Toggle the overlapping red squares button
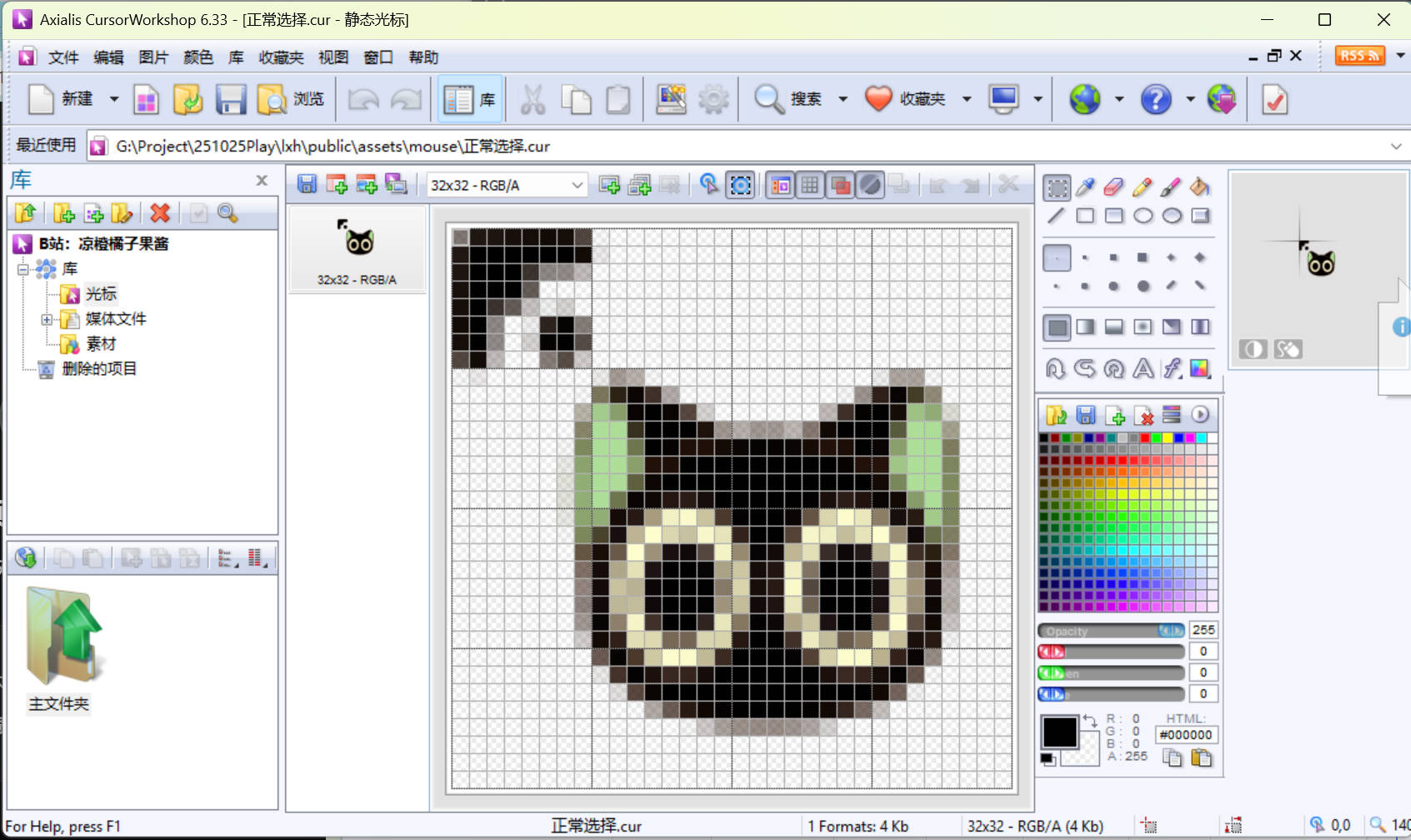The width and height of the screenshot is (1411, 840). 840,185
